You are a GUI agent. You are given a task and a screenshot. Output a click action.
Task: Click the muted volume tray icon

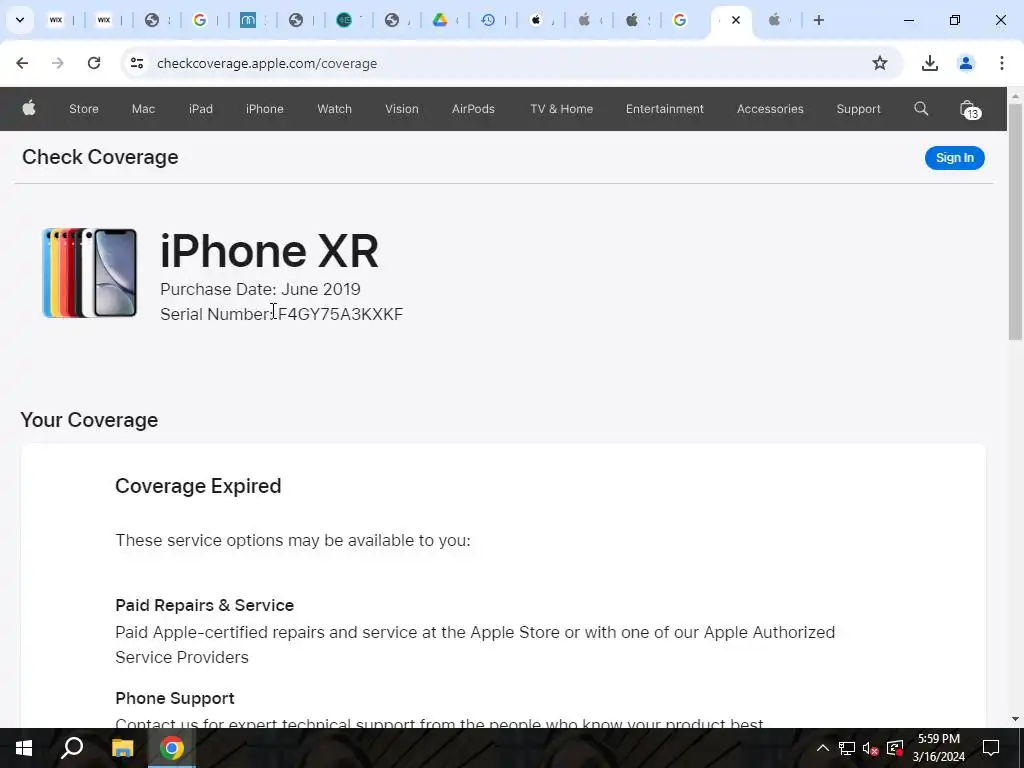tap(871, 748)
